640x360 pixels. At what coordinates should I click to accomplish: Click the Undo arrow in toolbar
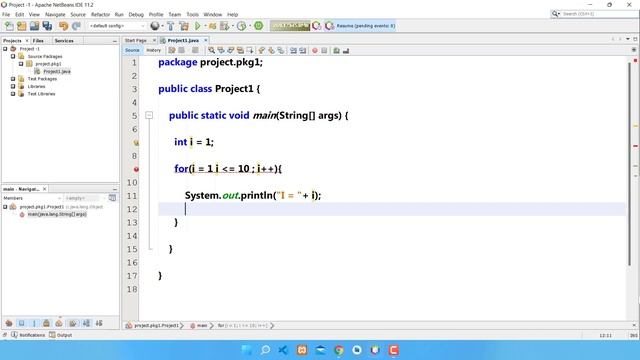[x=63, y=26]
